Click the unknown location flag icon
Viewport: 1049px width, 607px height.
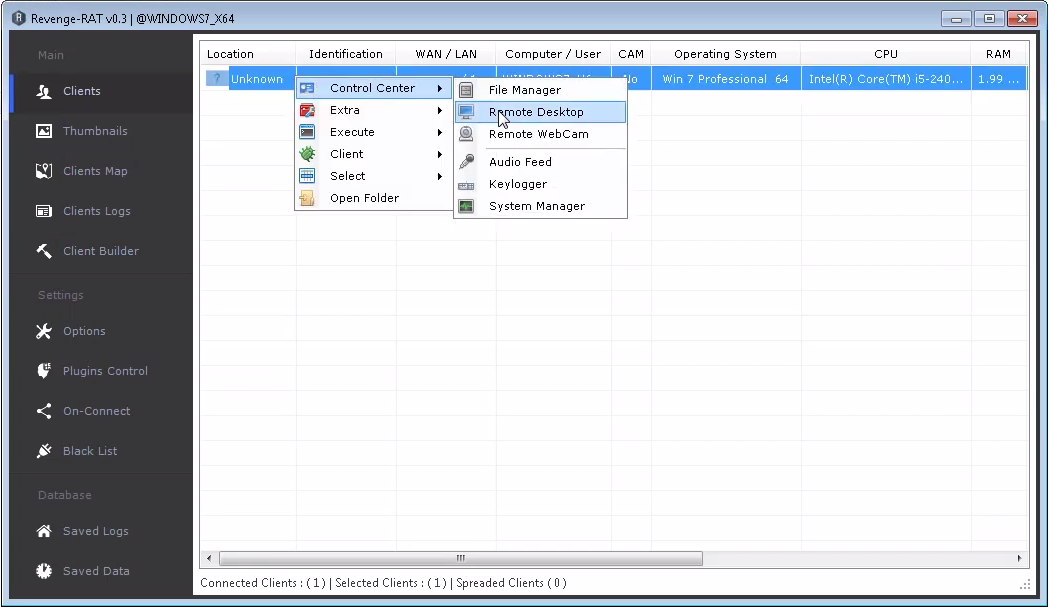[x=217, y=78]
